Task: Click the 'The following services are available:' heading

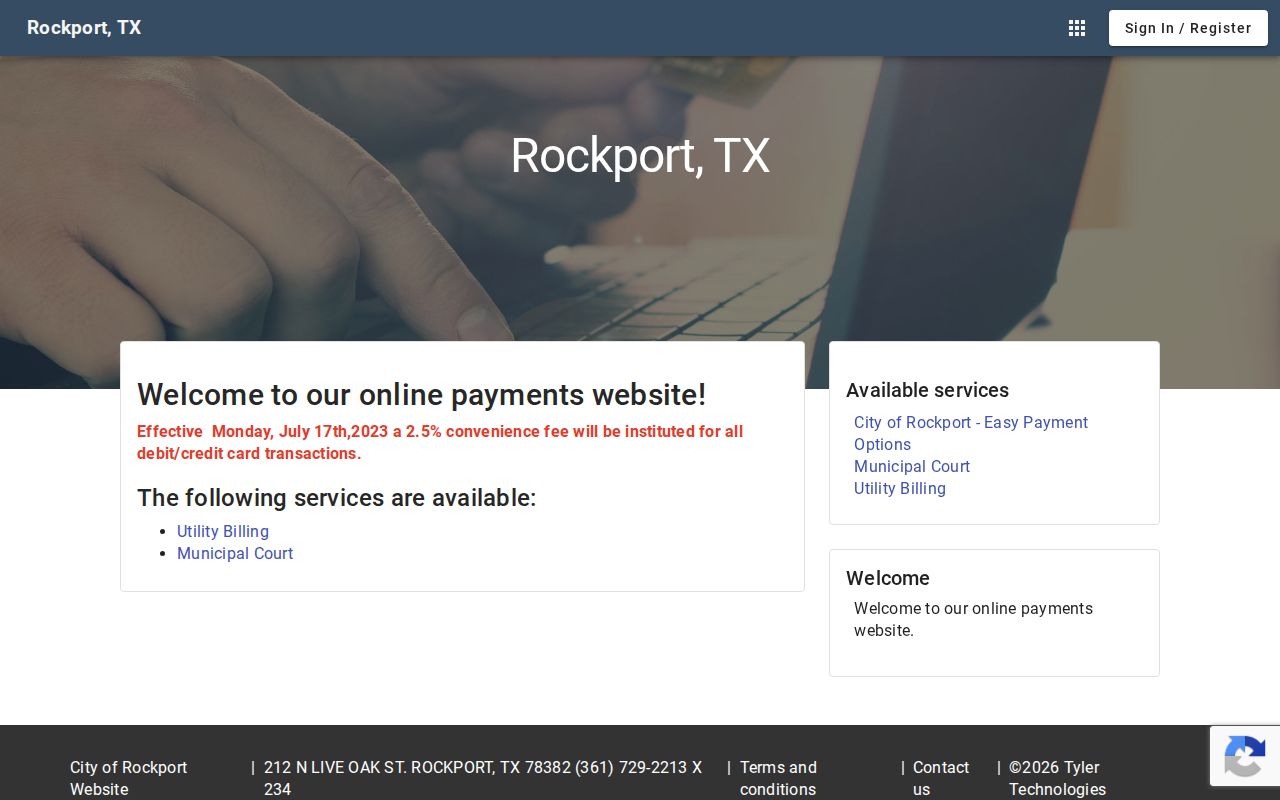Action: click(x=337, y=497)
